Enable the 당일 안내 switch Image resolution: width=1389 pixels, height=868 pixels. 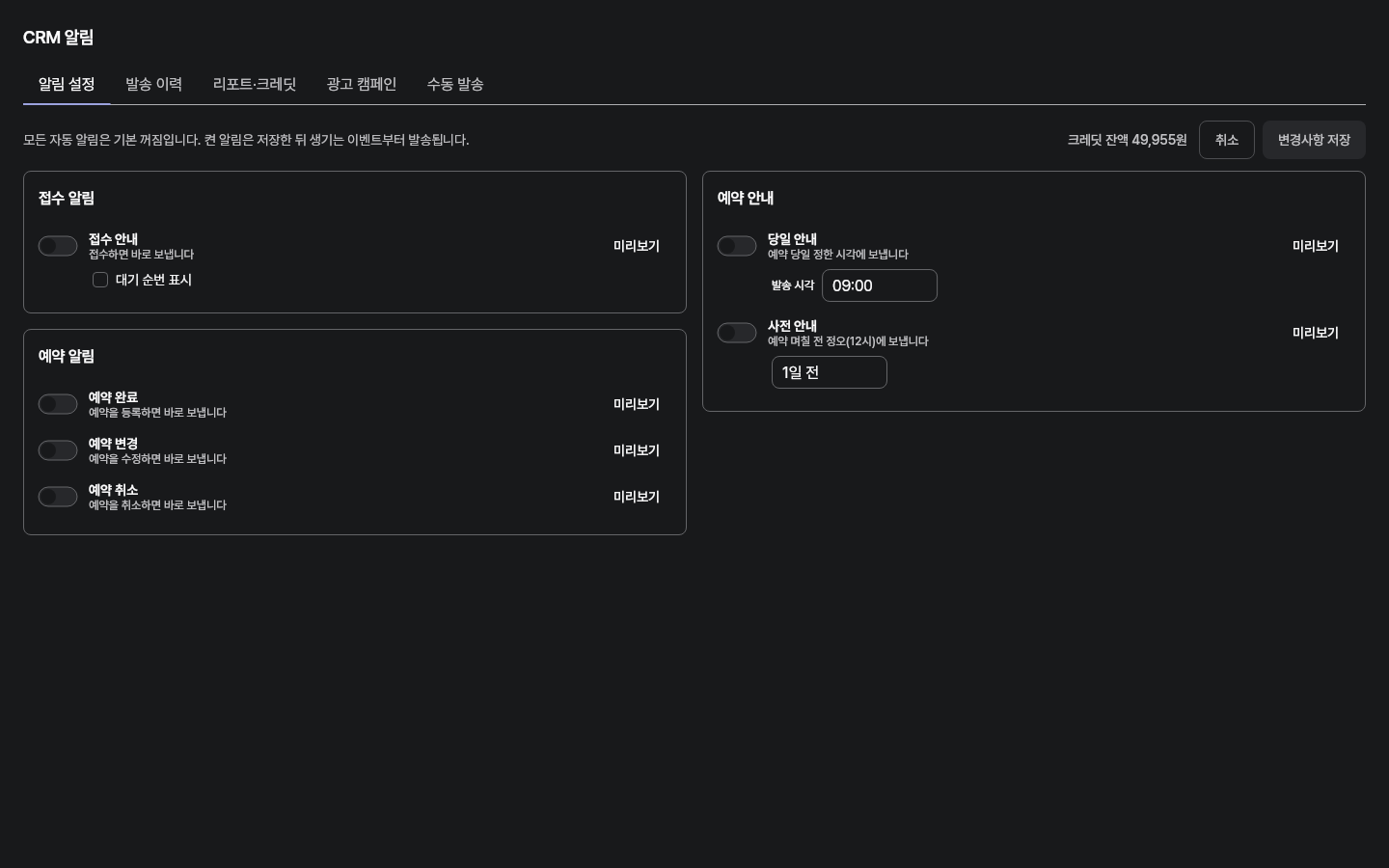point(737,246)
